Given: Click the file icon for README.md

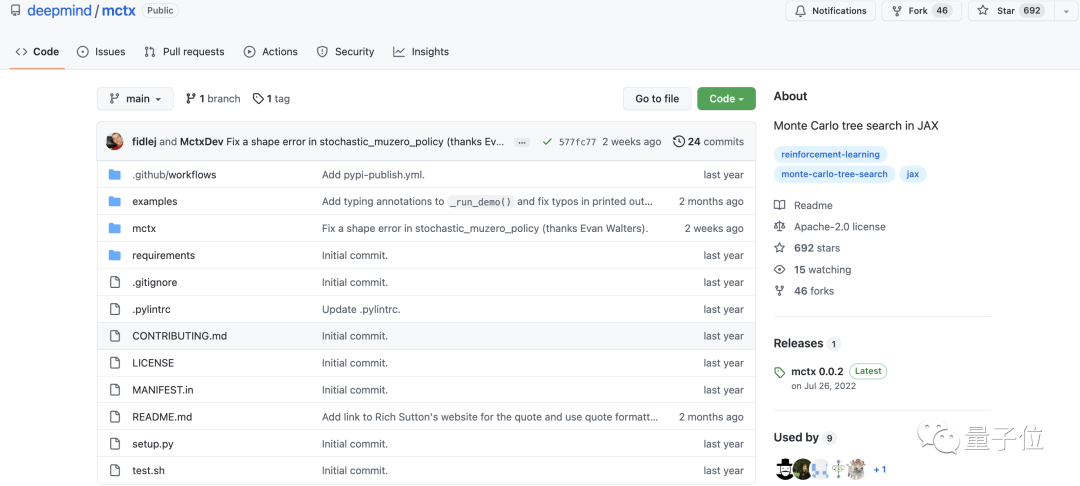Looking at the screenshot, I should tap(114, 416).
